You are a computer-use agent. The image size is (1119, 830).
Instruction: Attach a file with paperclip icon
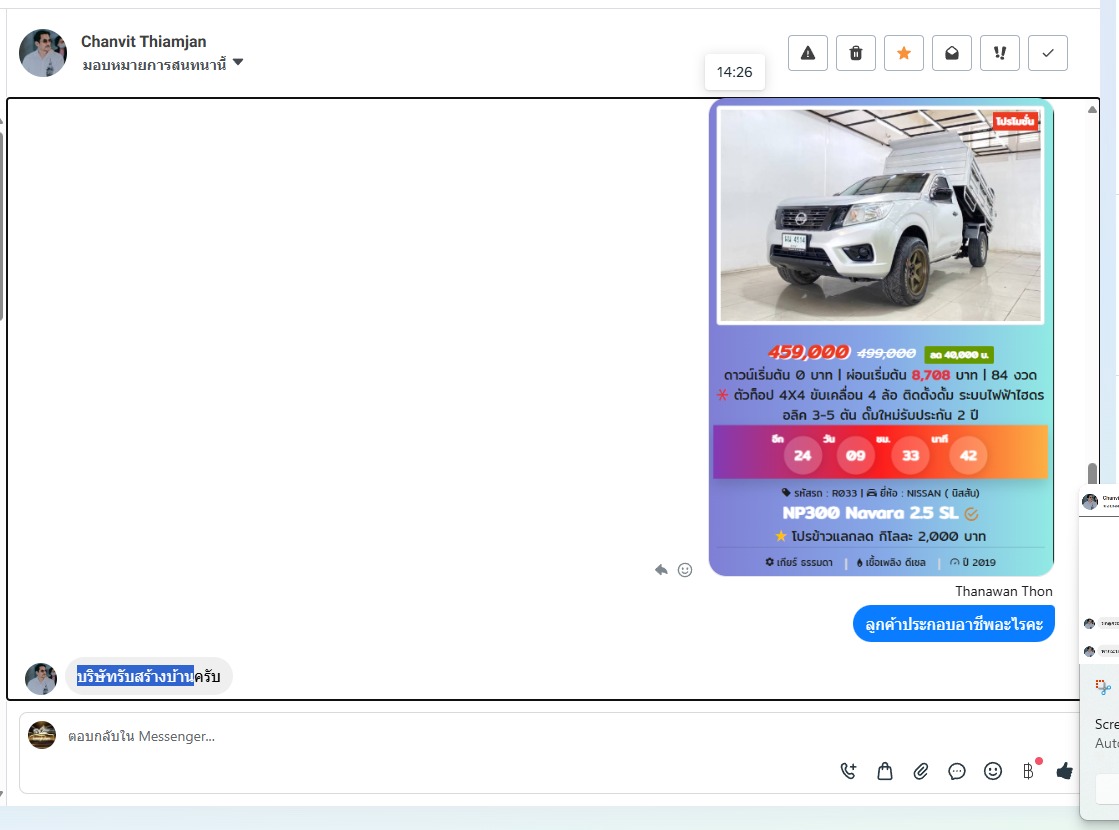pos(921,771)
